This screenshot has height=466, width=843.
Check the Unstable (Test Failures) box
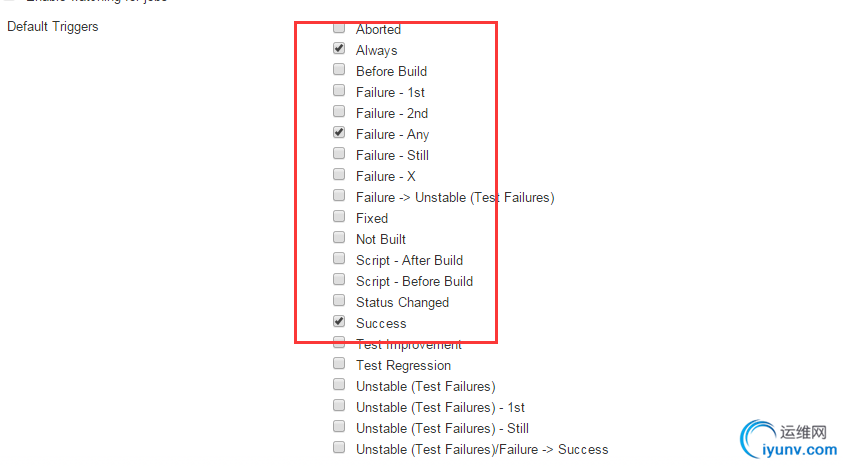tap(339, 384)
